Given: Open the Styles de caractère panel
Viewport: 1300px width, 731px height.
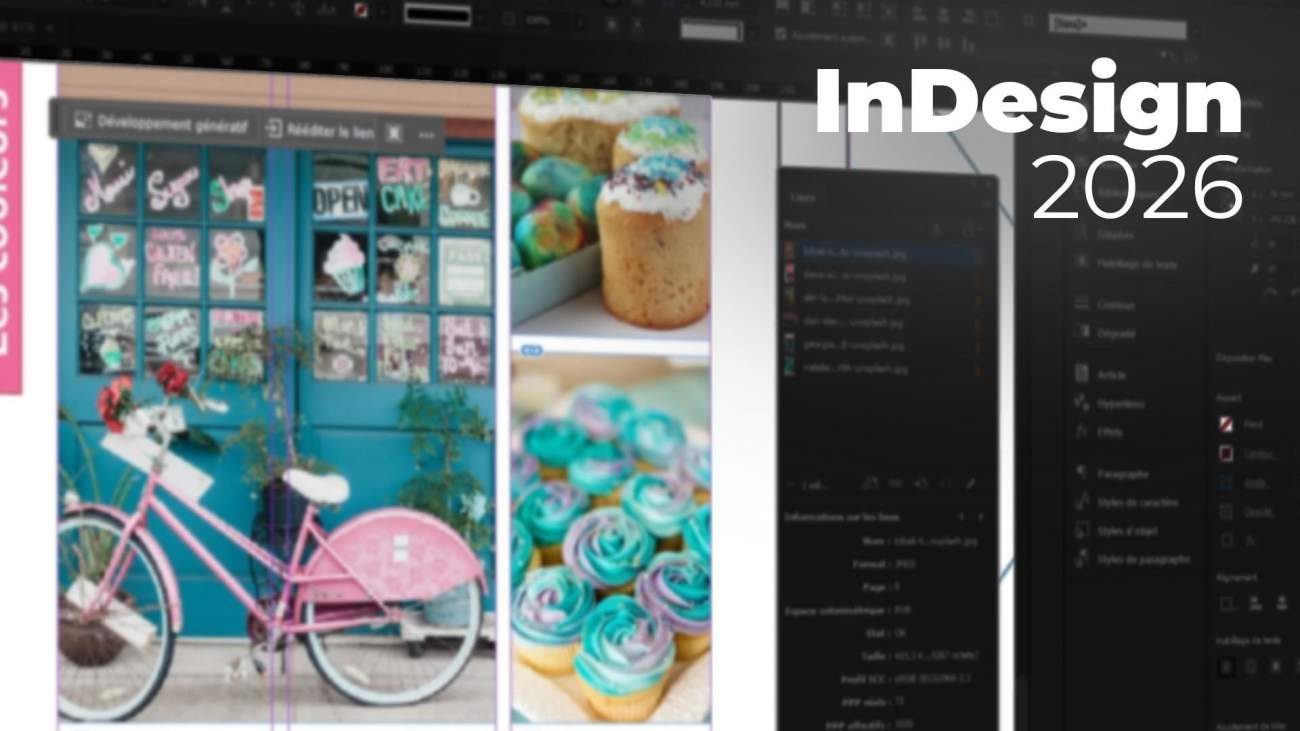Looking at the screenshot, I should 1137,503.
